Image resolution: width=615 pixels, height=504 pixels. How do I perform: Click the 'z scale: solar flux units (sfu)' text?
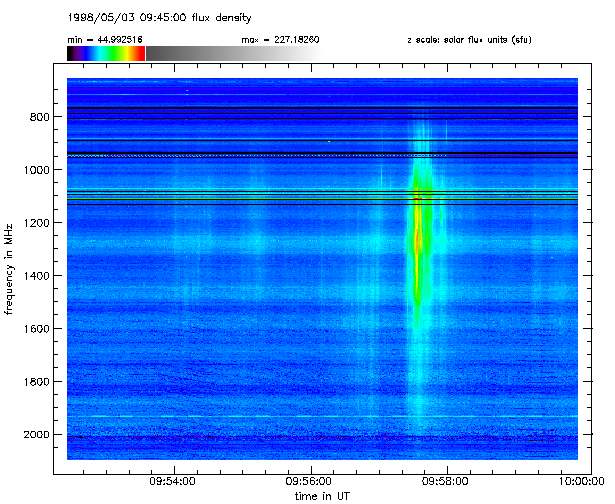coord(469,40)
